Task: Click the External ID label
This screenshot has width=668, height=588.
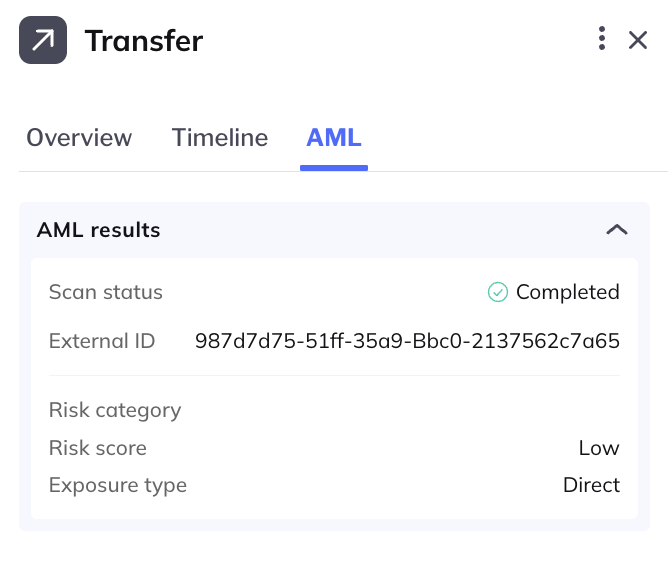Action: (102, 341)
